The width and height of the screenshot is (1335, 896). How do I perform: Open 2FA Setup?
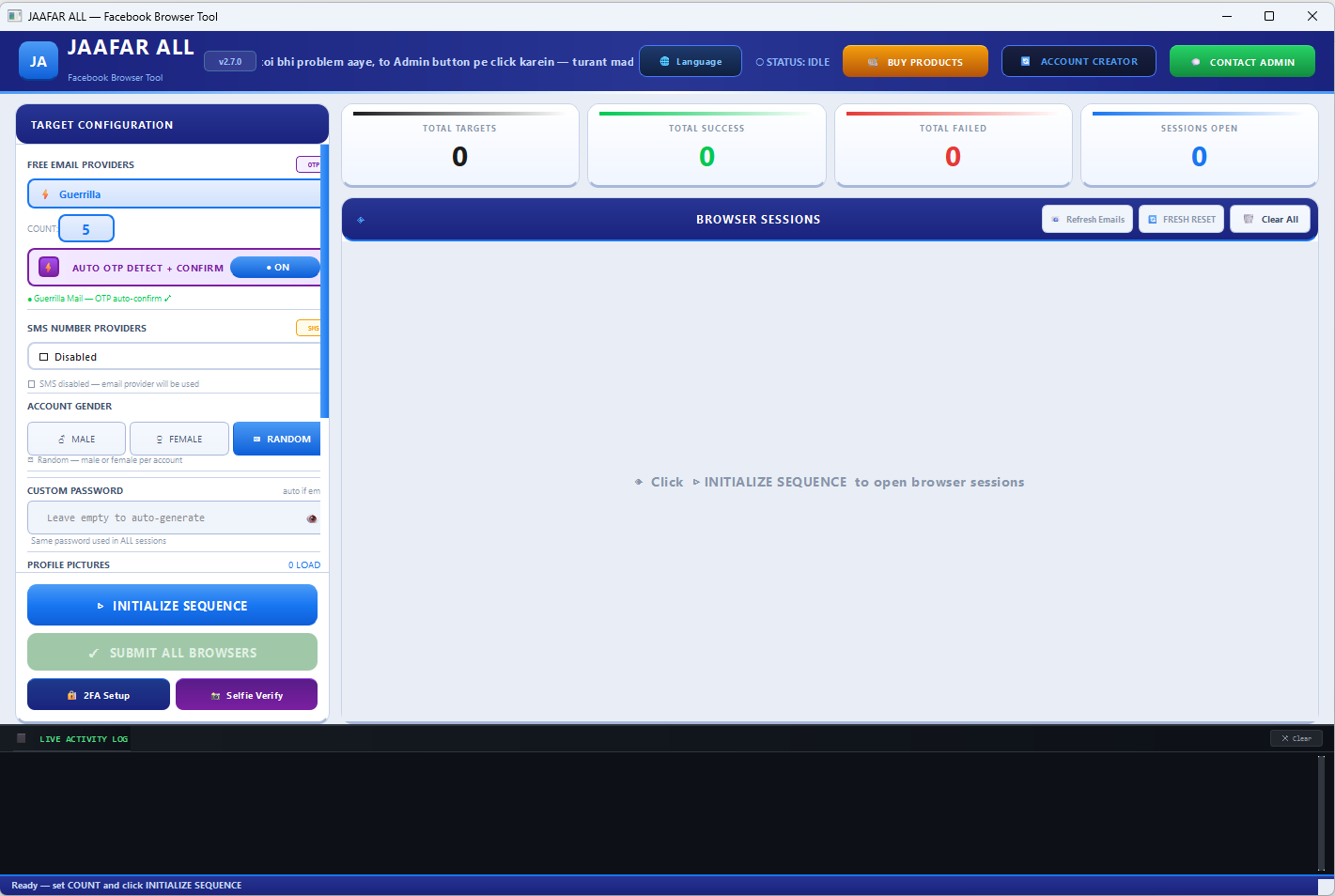pyautogui.click(x=99, y=695)
